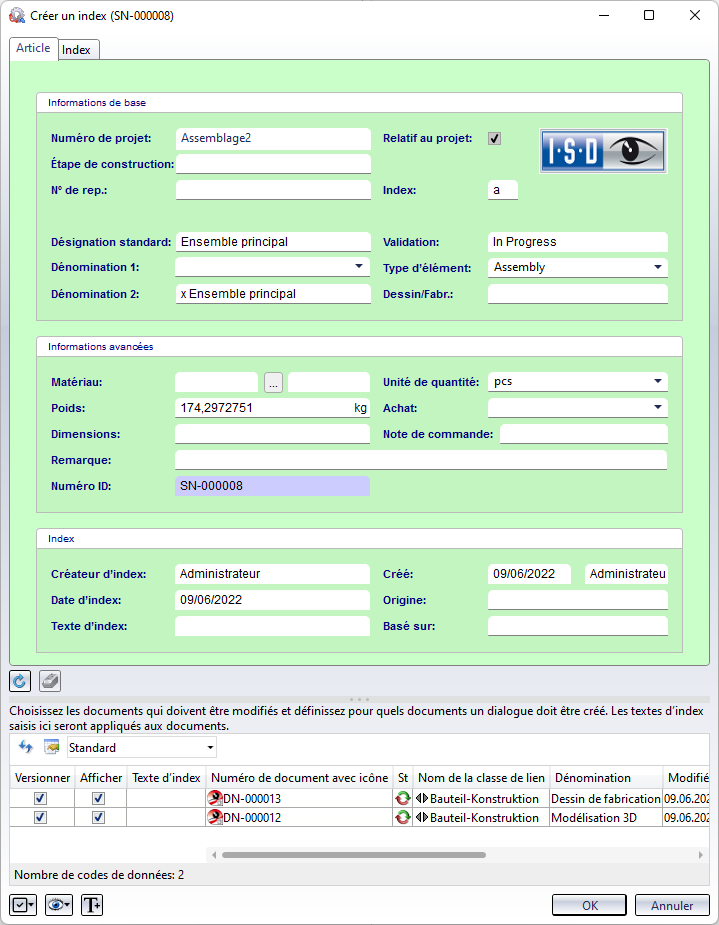Click the Désignation standard field
The width and height of the screenshot is (719, 925).
(273, 242)
